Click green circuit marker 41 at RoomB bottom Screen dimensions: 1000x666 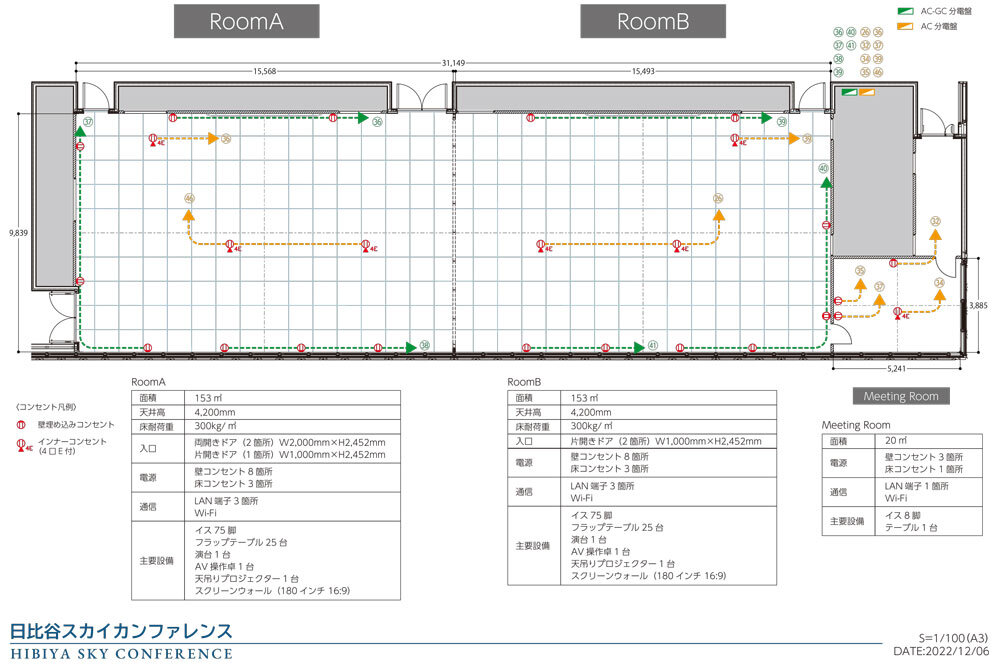click(x=652, y=345)
